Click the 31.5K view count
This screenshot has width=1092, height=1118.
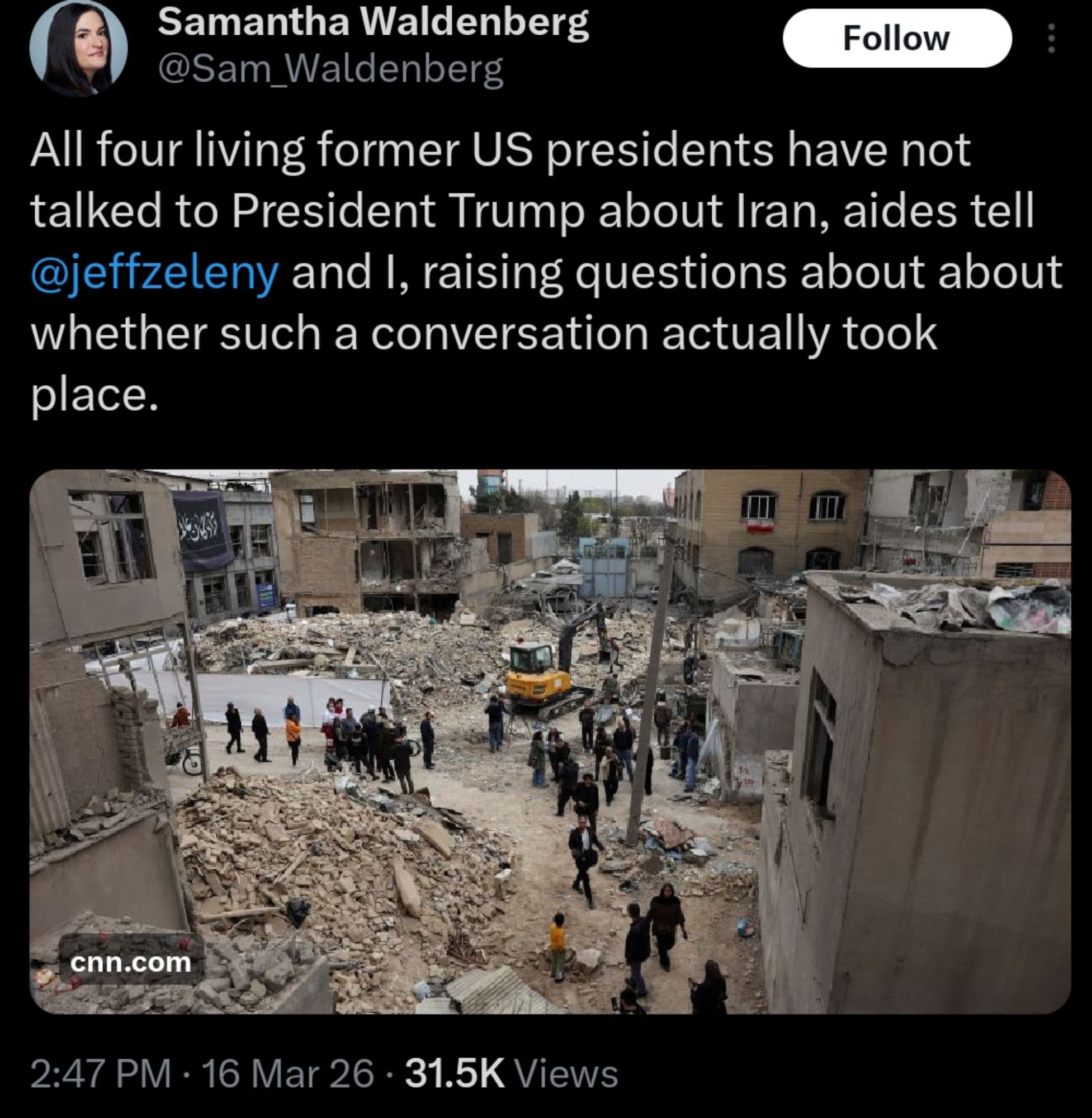pos(455,1073)
